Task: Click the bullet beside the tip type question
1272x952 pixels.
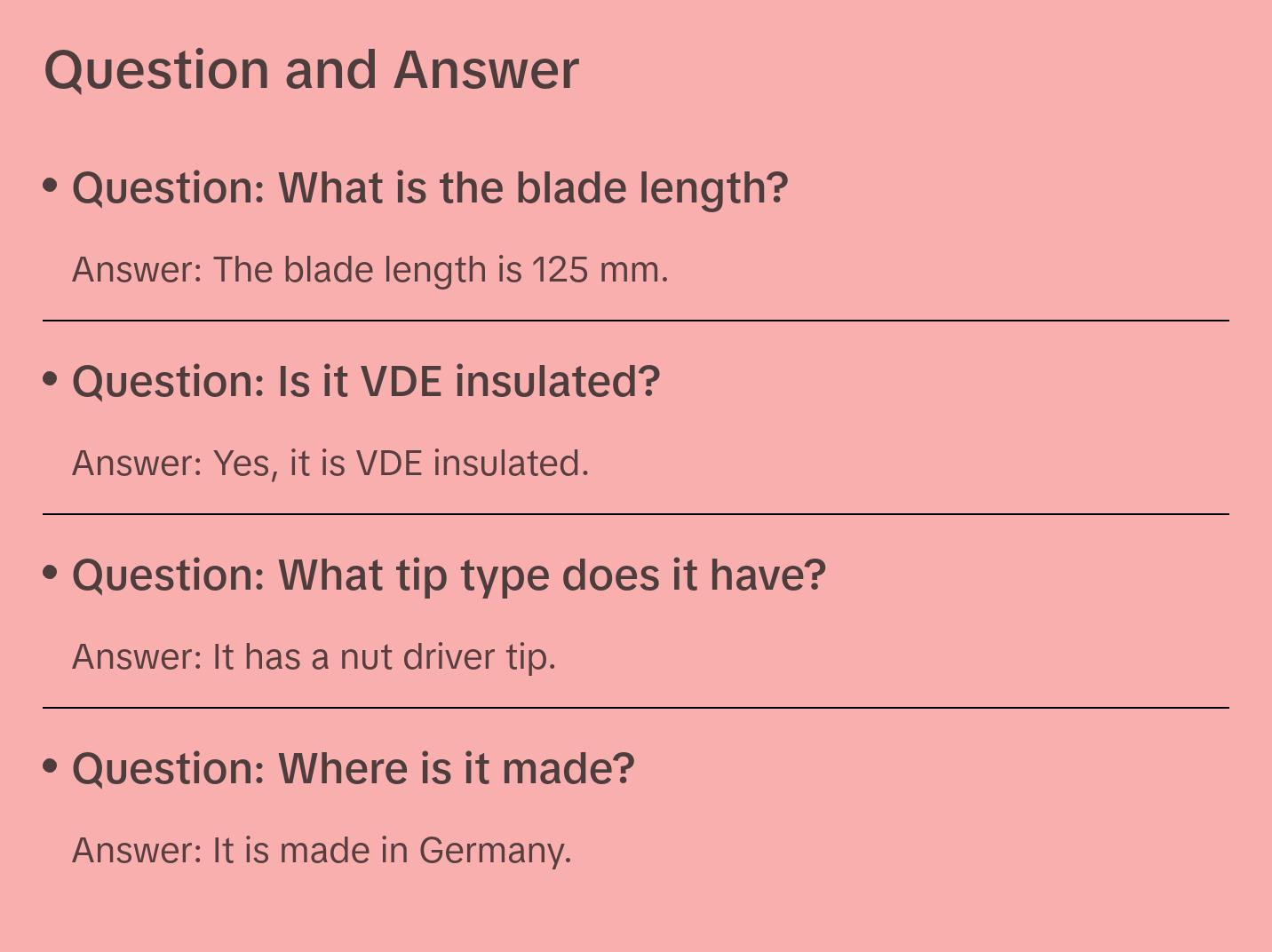Action: (x=51, y=573)
